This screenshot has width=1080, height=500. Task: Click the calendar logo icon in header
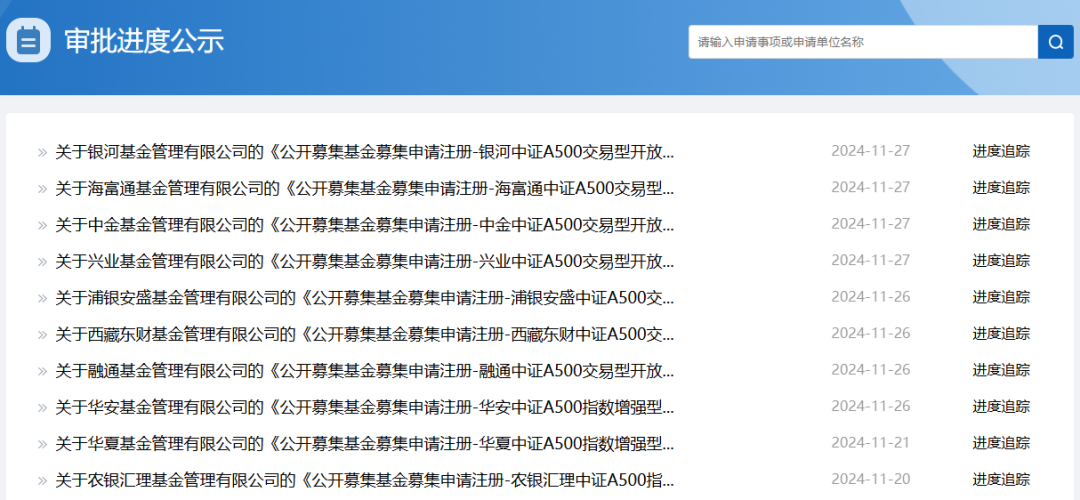tap(28, 41)
